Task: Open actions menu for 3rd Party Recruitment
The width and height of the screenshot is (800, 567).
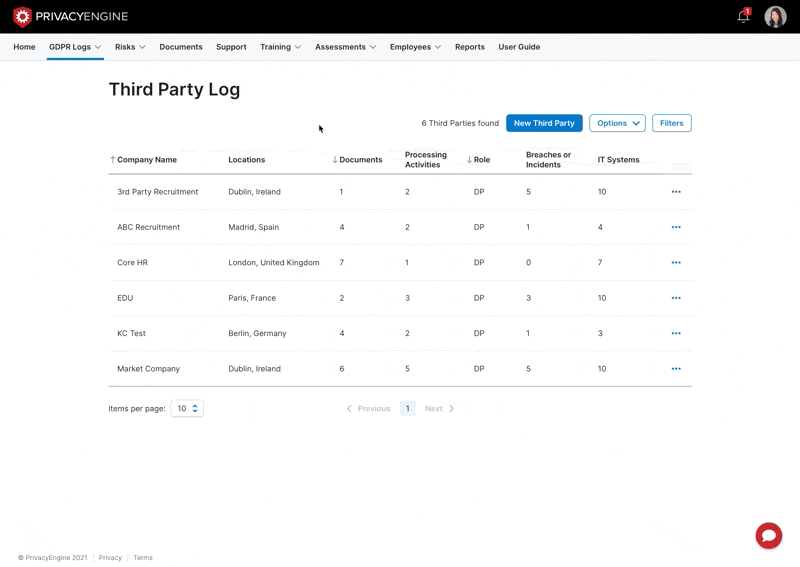Action: (676, 192)
